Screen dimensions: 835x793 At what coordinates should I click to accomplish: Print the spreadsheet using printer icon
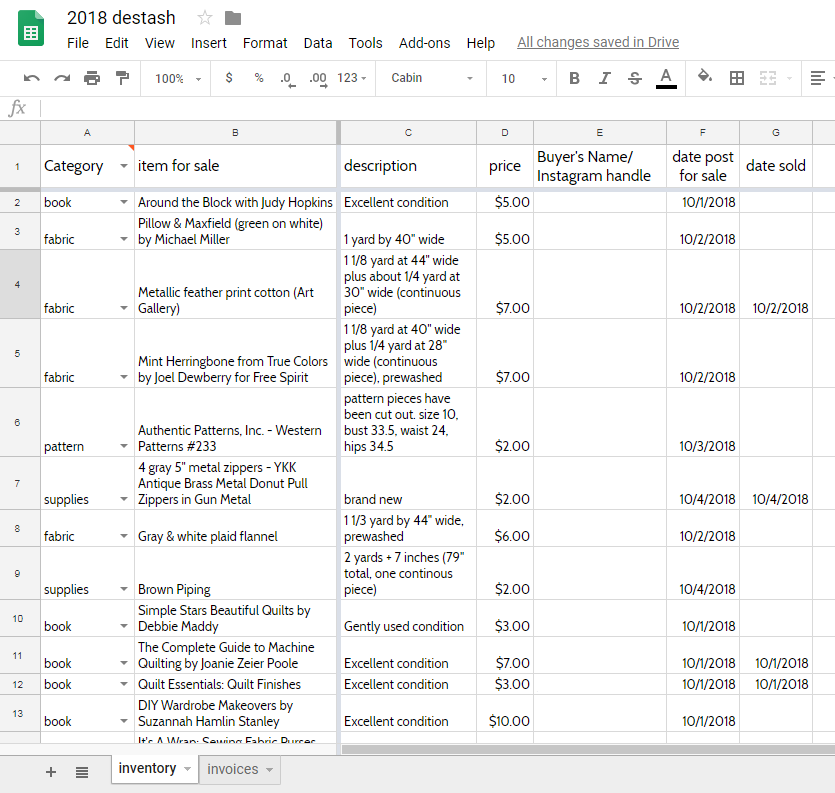(92, 78)
